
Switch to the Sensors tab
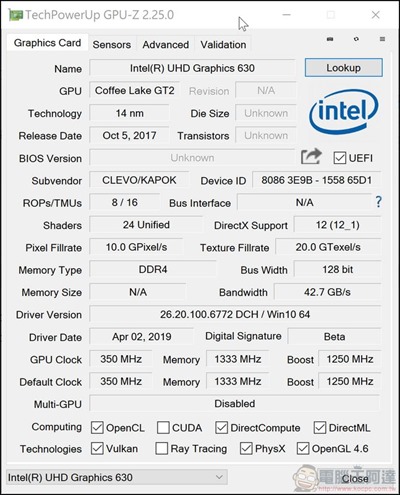[x=112, y=45]
